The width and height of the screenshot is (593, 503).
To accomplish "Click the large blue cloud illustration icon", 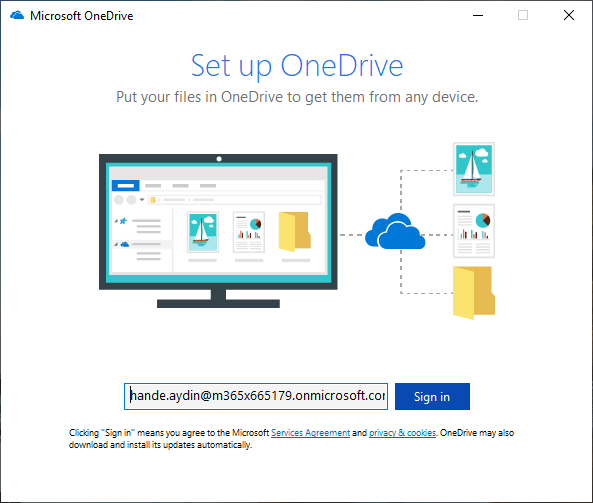I will 395,231.
